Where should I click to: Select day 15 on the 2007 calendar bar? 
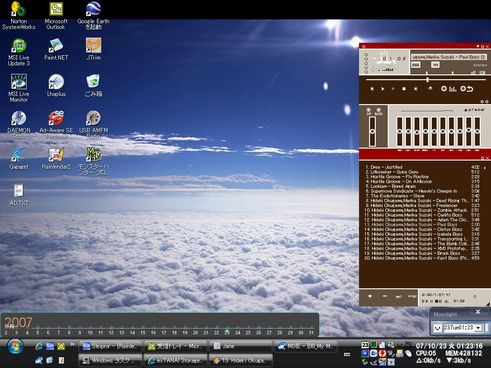click(x=143, y=332)
